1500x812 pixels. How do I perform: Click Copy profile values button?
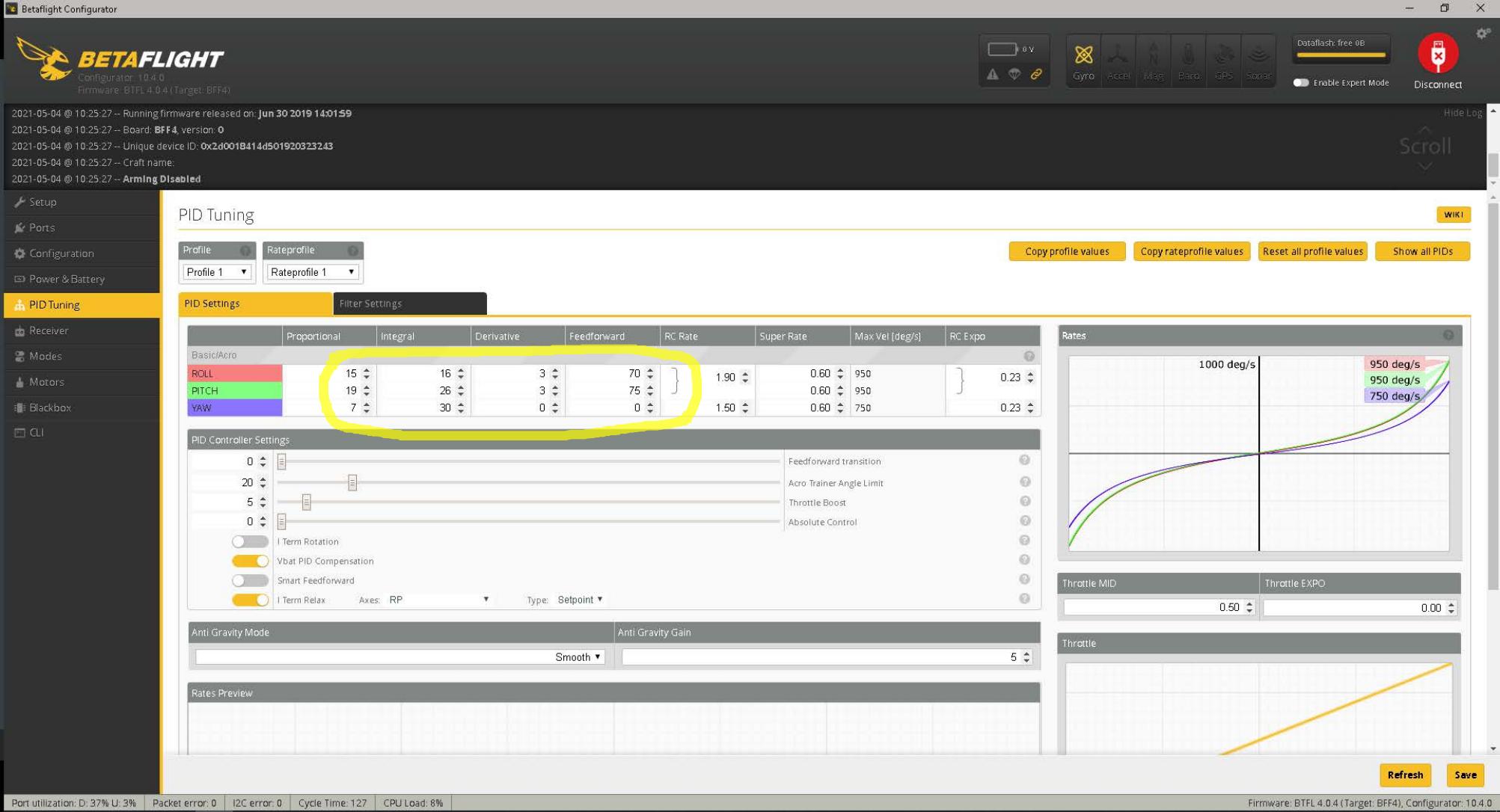1067,251
